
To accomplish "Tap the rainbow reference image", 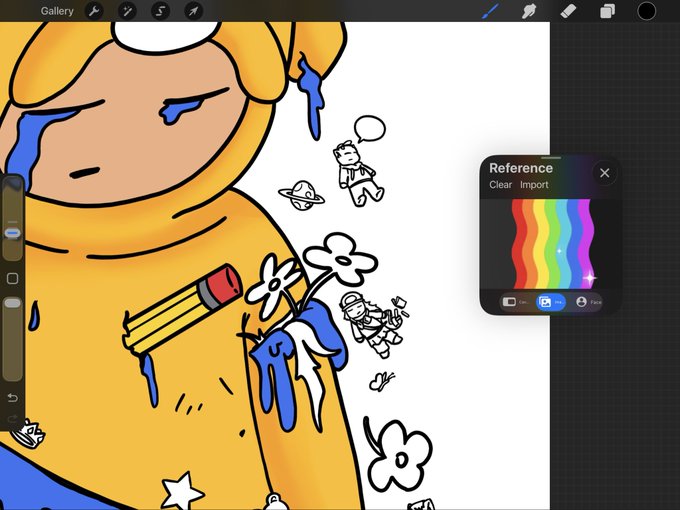I will point(552,244).
